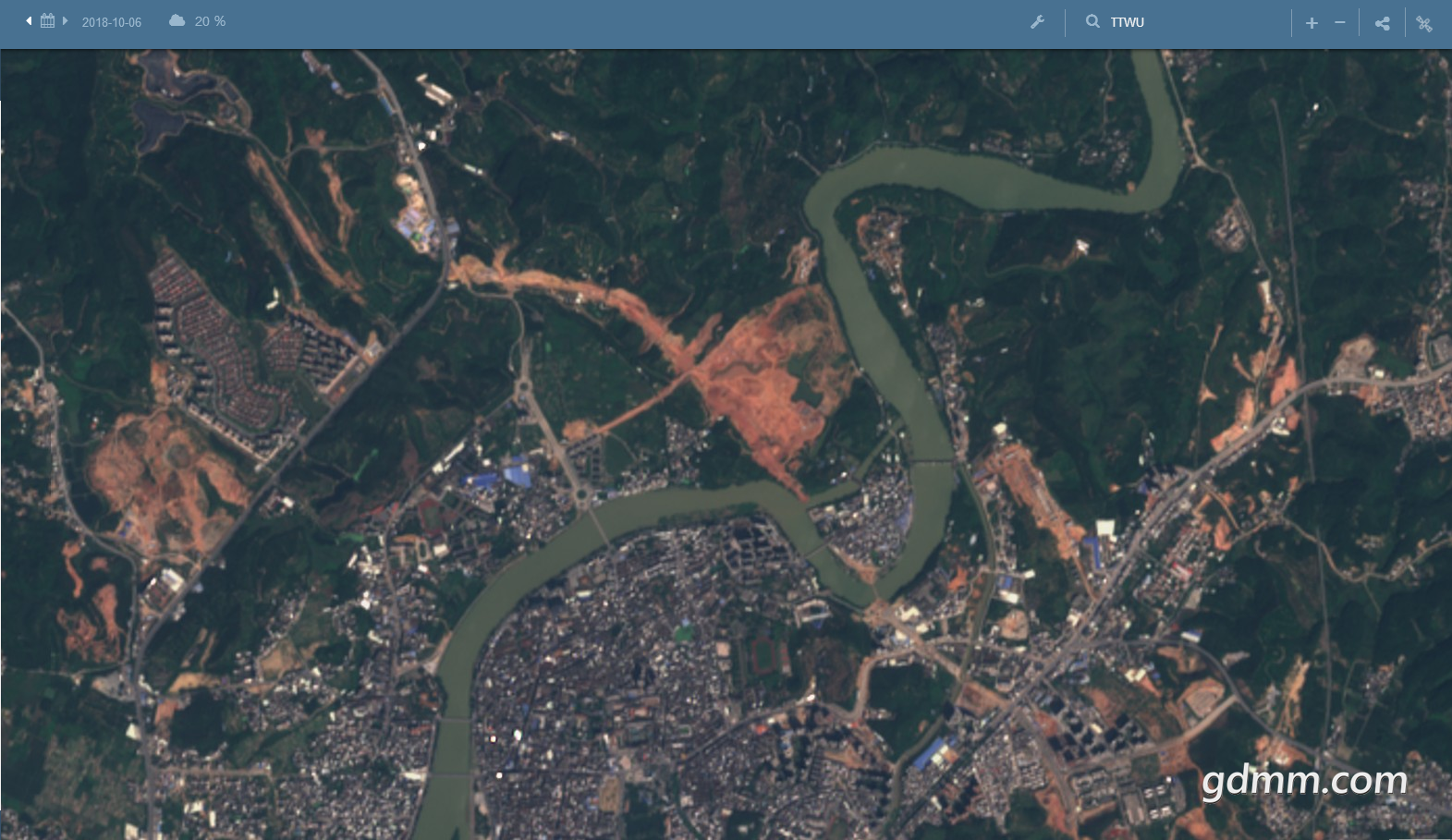Open the share options
This screenshot has height=840, width=1452.
(1382, 23)
